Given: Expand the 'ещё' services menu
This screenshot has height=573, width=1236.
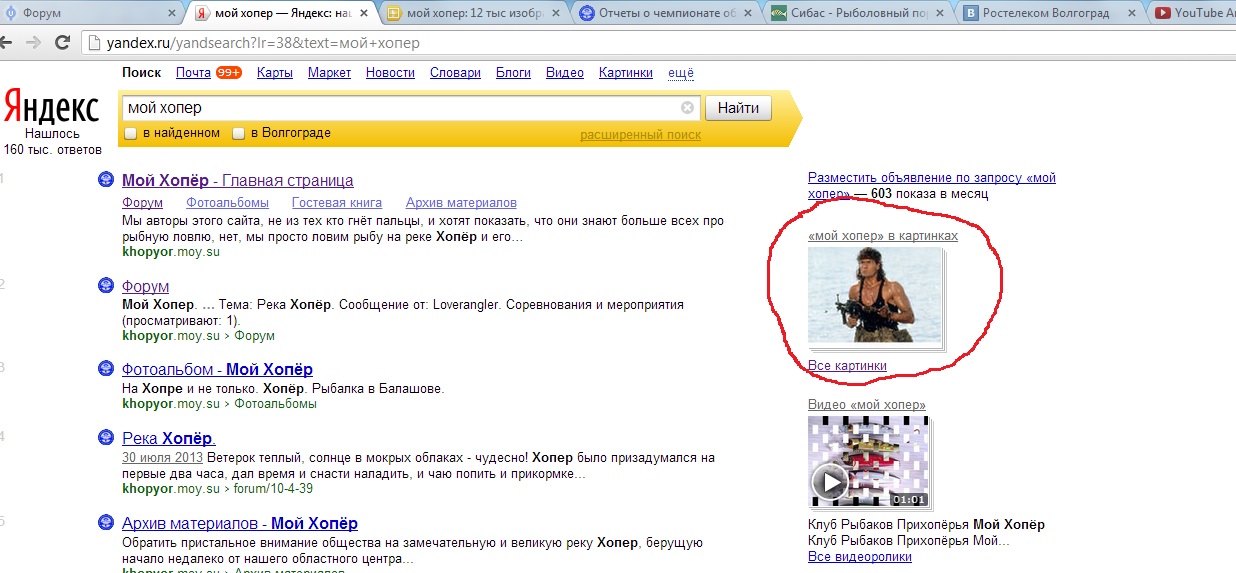Looking at the screenshot, I should coord(681,73).
